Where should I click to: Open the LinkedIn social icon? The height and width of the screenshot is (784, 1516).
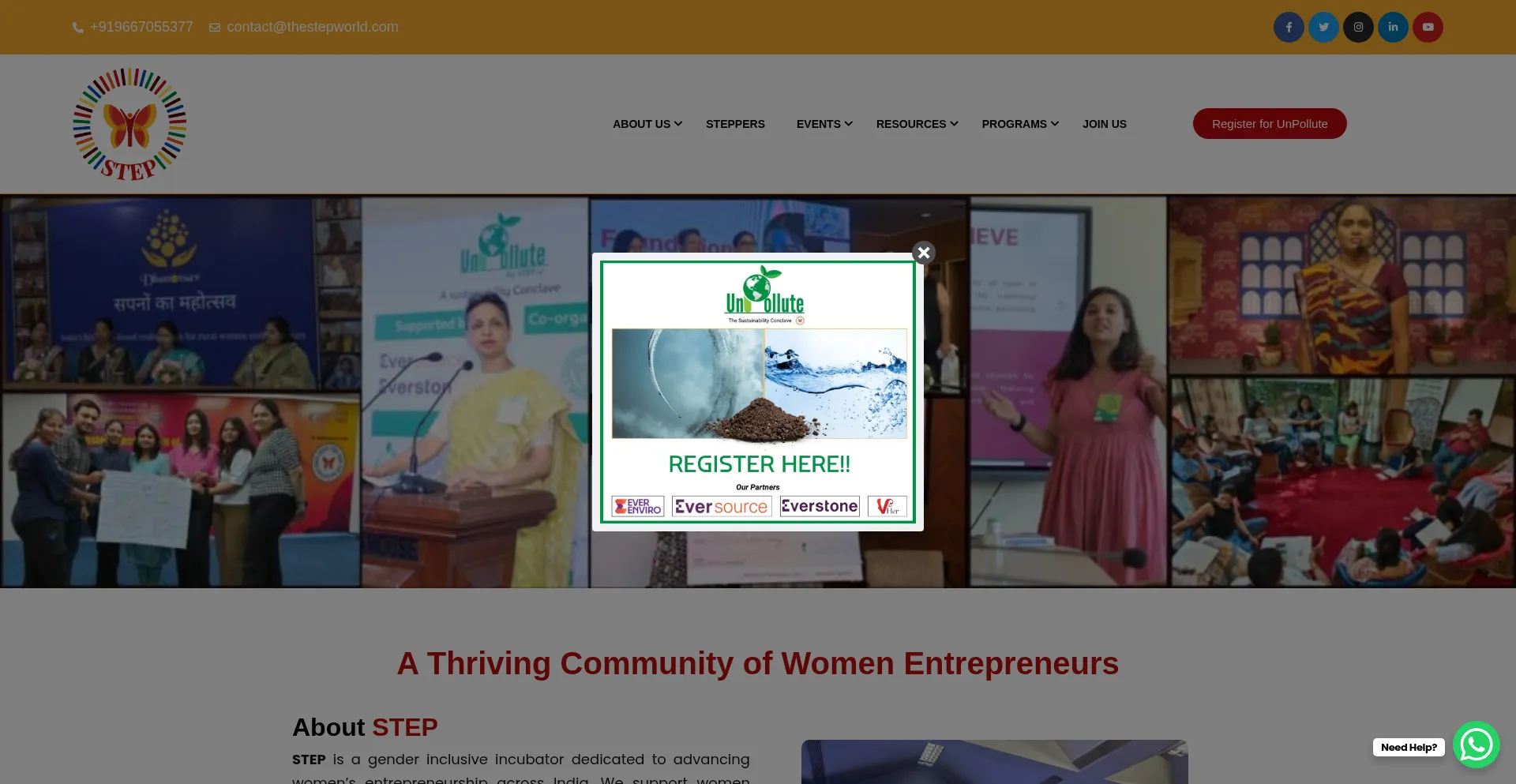1393,27
